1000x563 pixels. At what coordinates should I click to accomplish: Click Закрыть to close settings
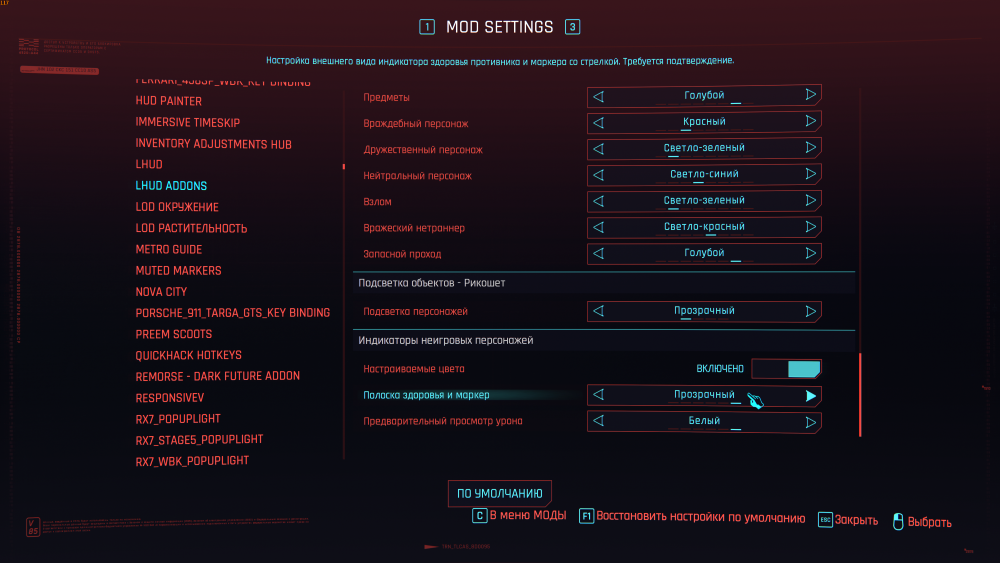tap(857, 520)
